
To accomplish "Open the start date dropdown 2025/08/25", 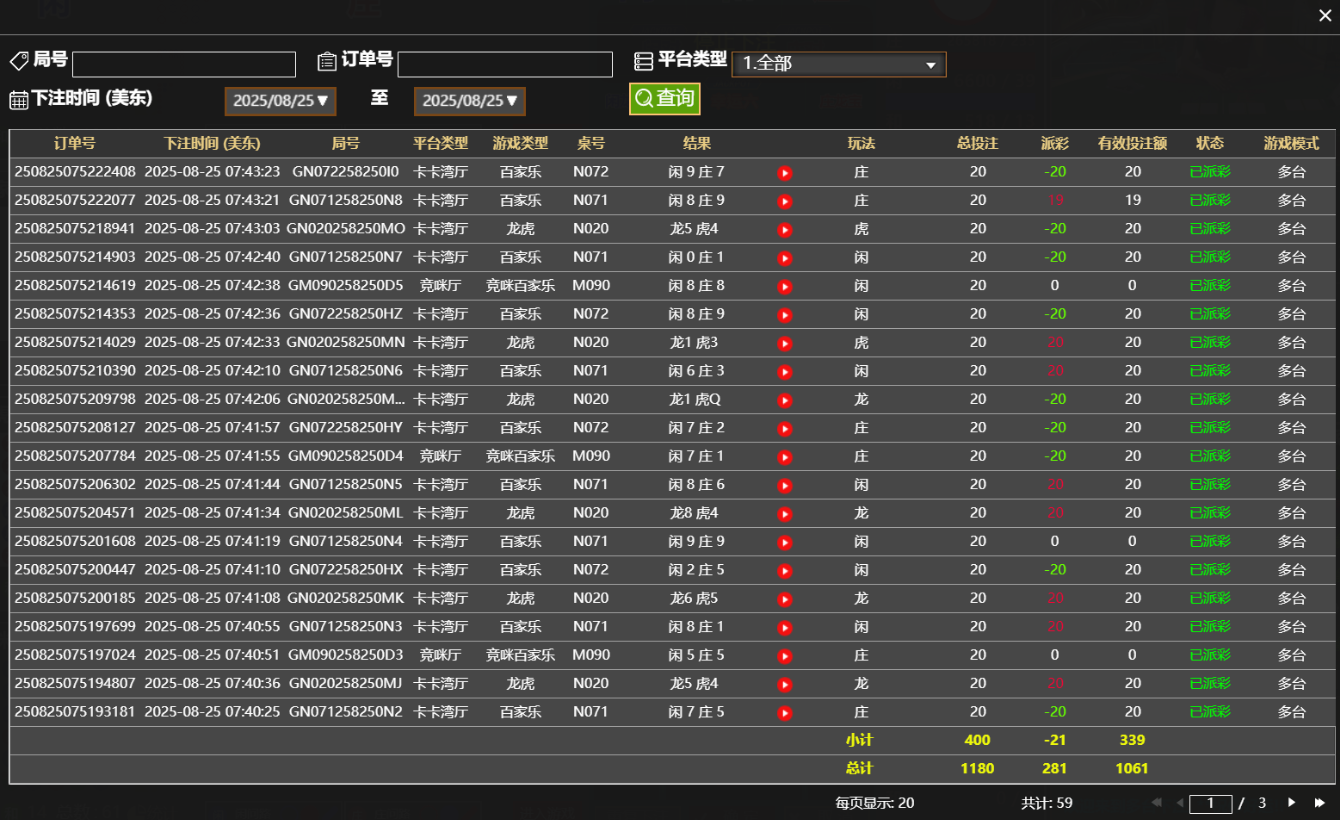I will coord(280,101).
